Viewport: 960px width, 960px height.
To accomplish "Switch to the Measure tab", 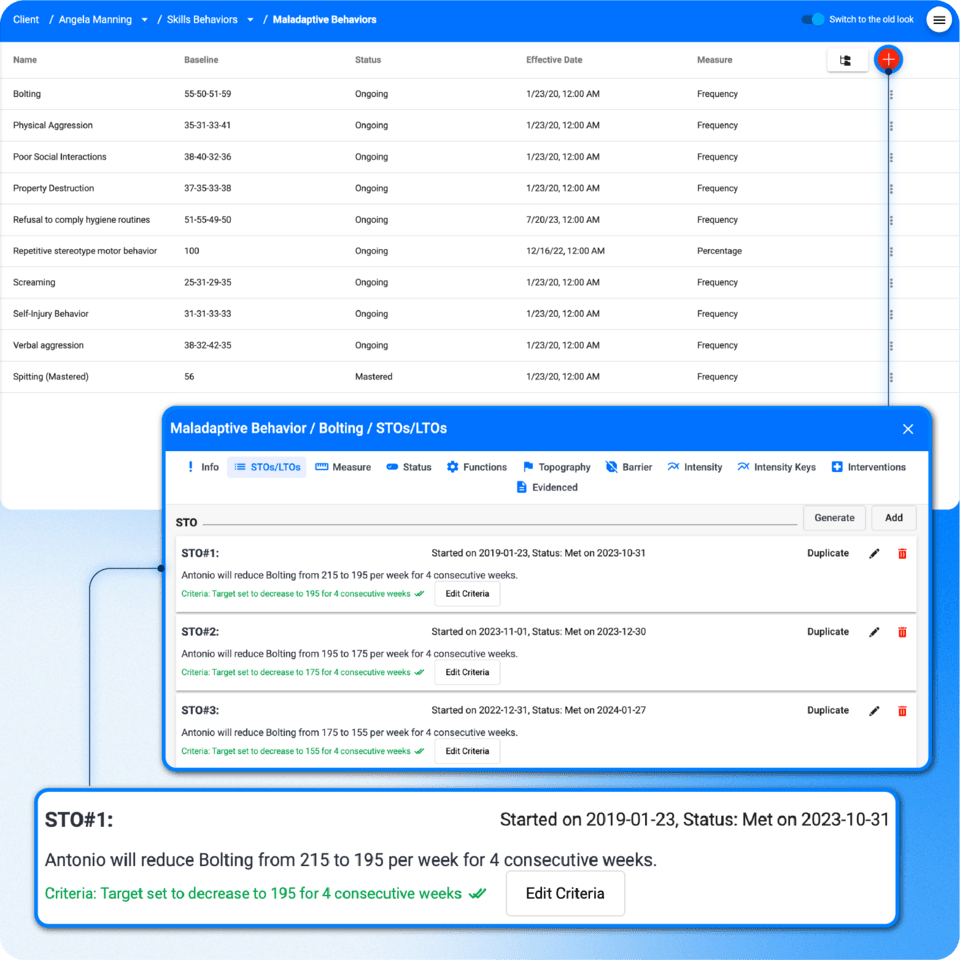I will [x=343, y=466].
